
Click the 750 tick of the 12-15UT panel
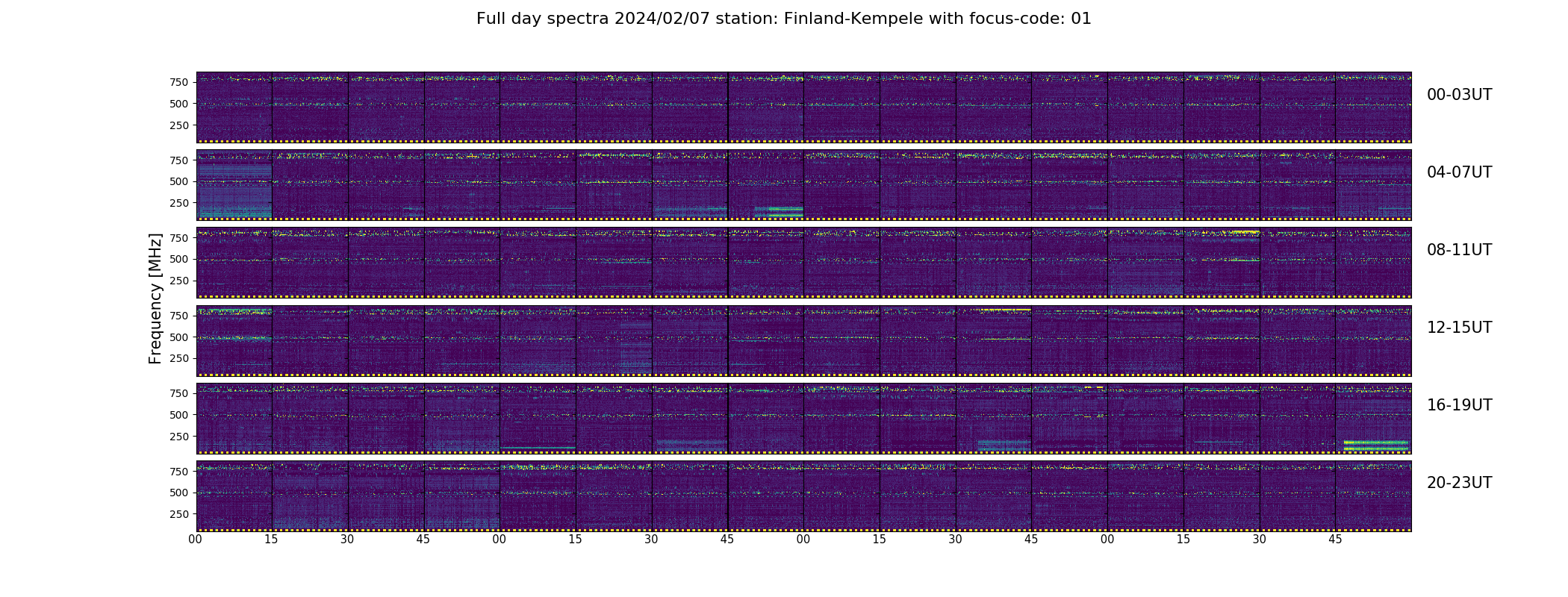pos(179,316)
